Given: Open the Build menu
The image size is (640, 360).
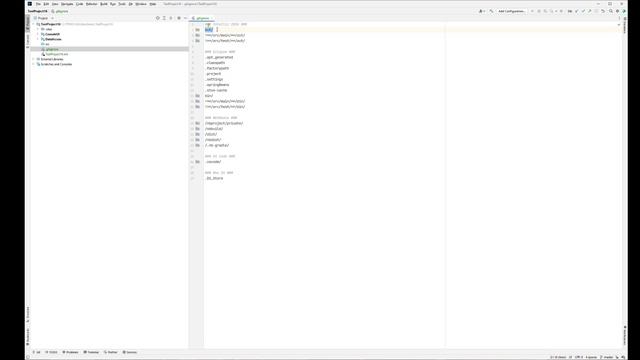Looking at the screenshot, I should click(x=104, y=4).
